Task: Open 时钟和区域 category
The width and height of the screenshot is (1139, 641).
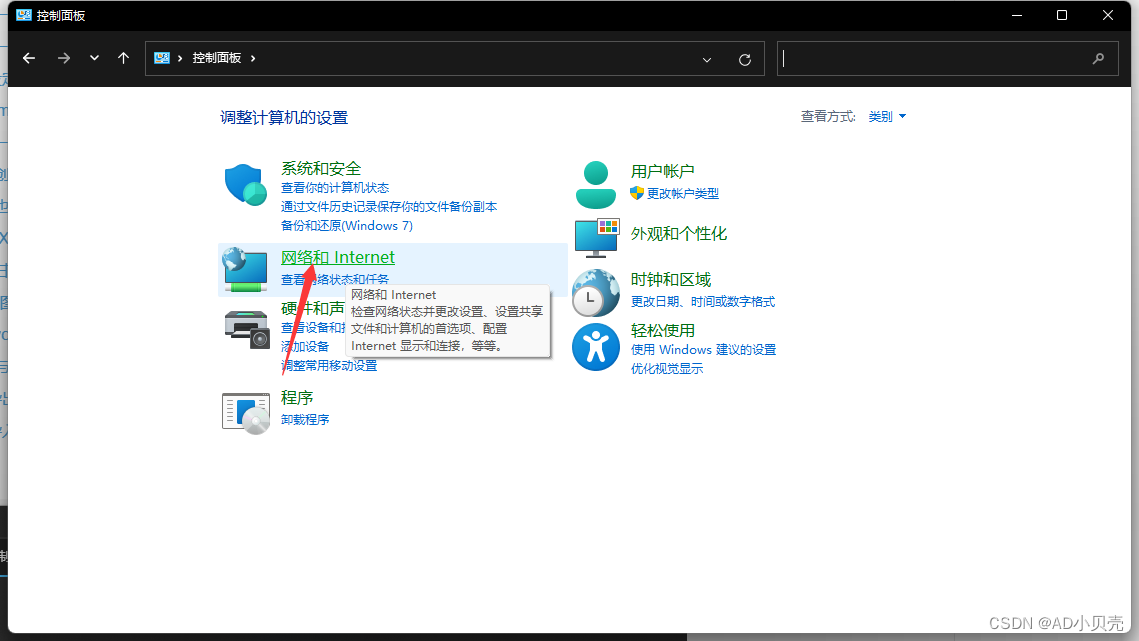Action: (670, 280)
